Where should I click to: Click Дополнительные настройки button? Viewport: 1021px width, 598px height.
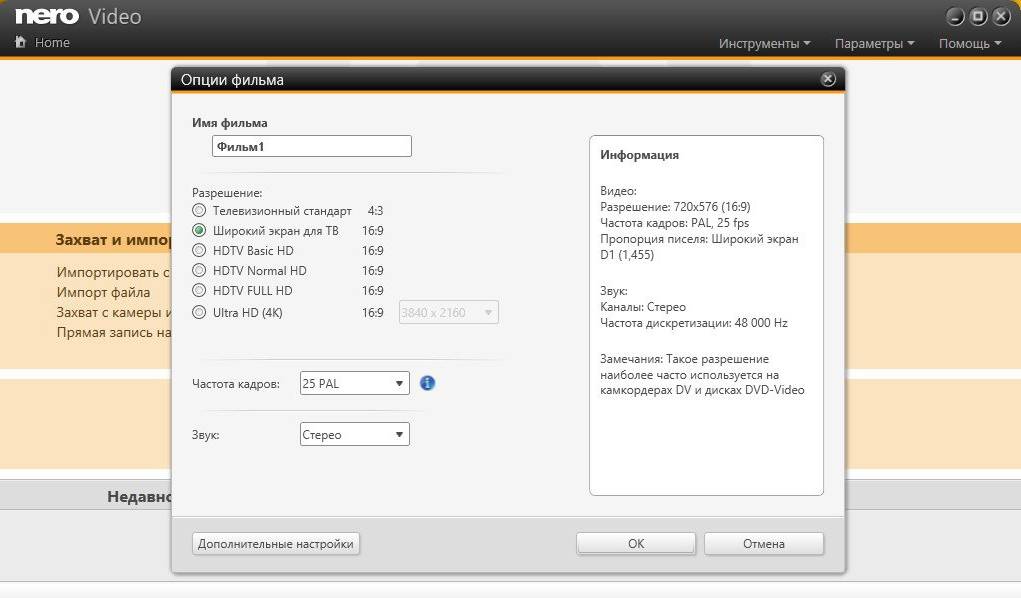275,543
